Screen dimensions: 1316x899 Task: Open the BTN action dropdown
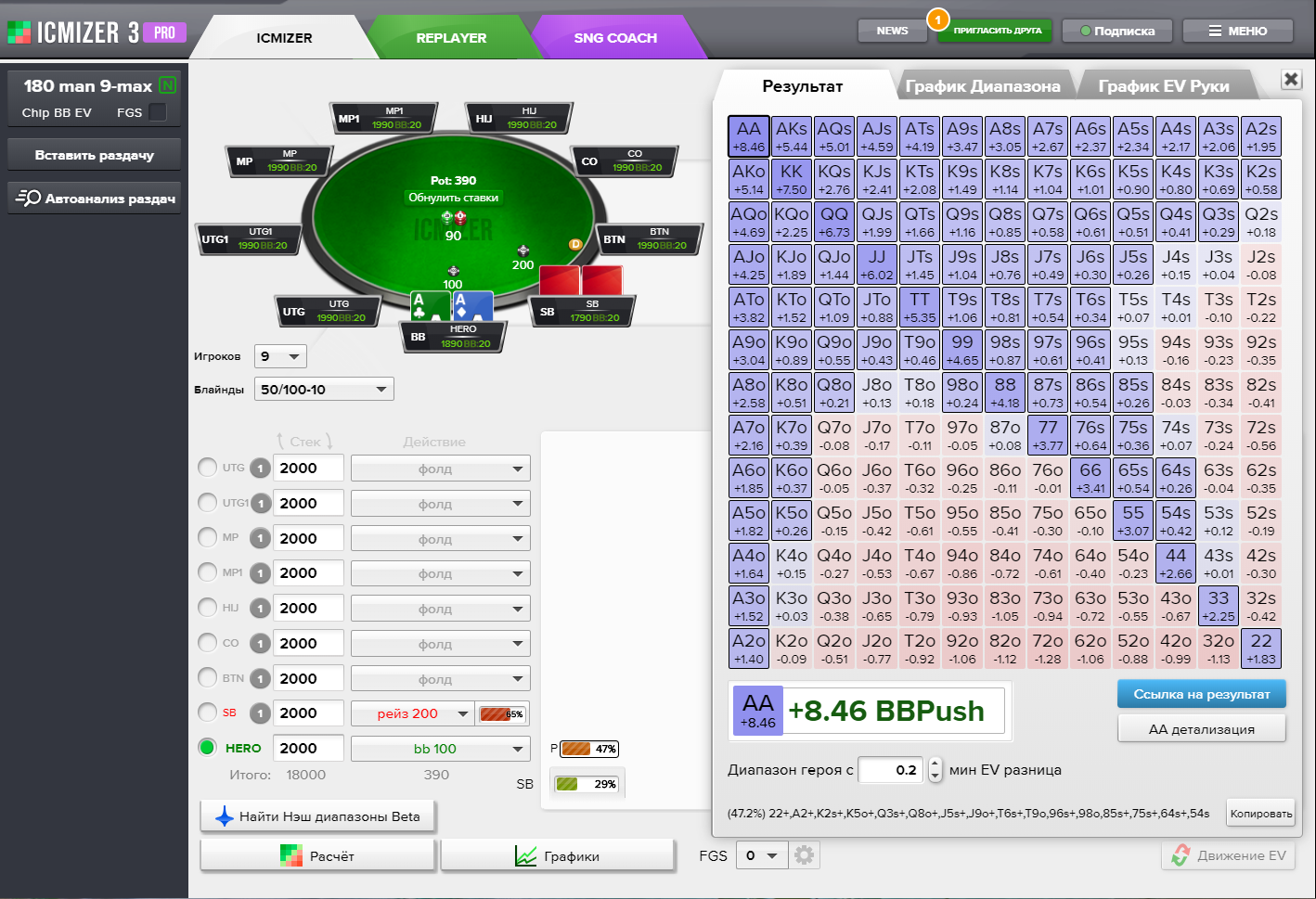pyautogui.click(x=441, y=679)
